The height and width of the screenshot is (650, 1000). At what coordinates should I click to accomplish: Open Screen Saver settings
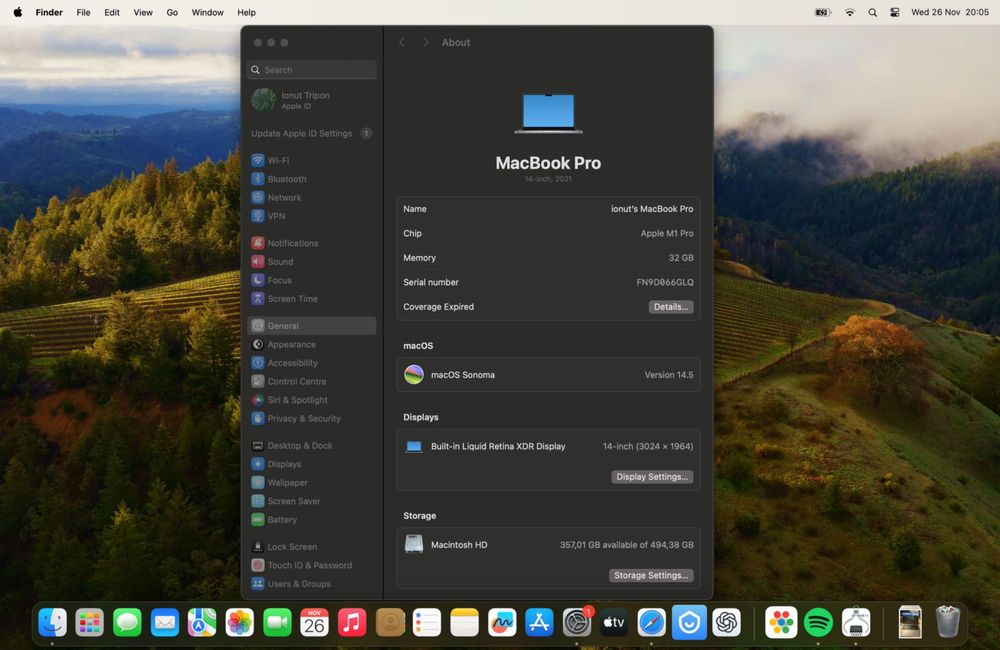pos(311,501)
